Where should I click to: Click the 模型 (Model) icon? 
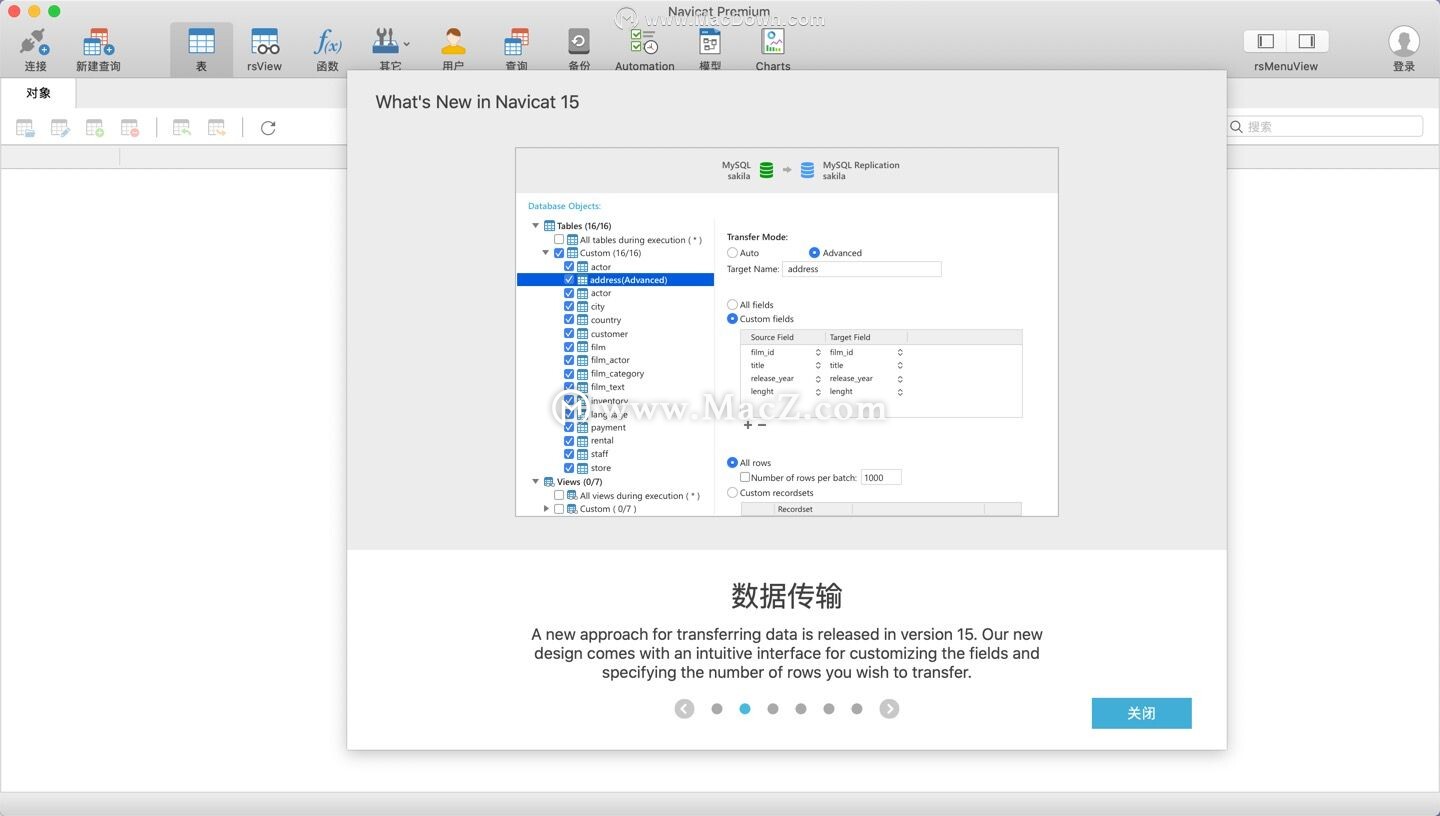[710, 42]
